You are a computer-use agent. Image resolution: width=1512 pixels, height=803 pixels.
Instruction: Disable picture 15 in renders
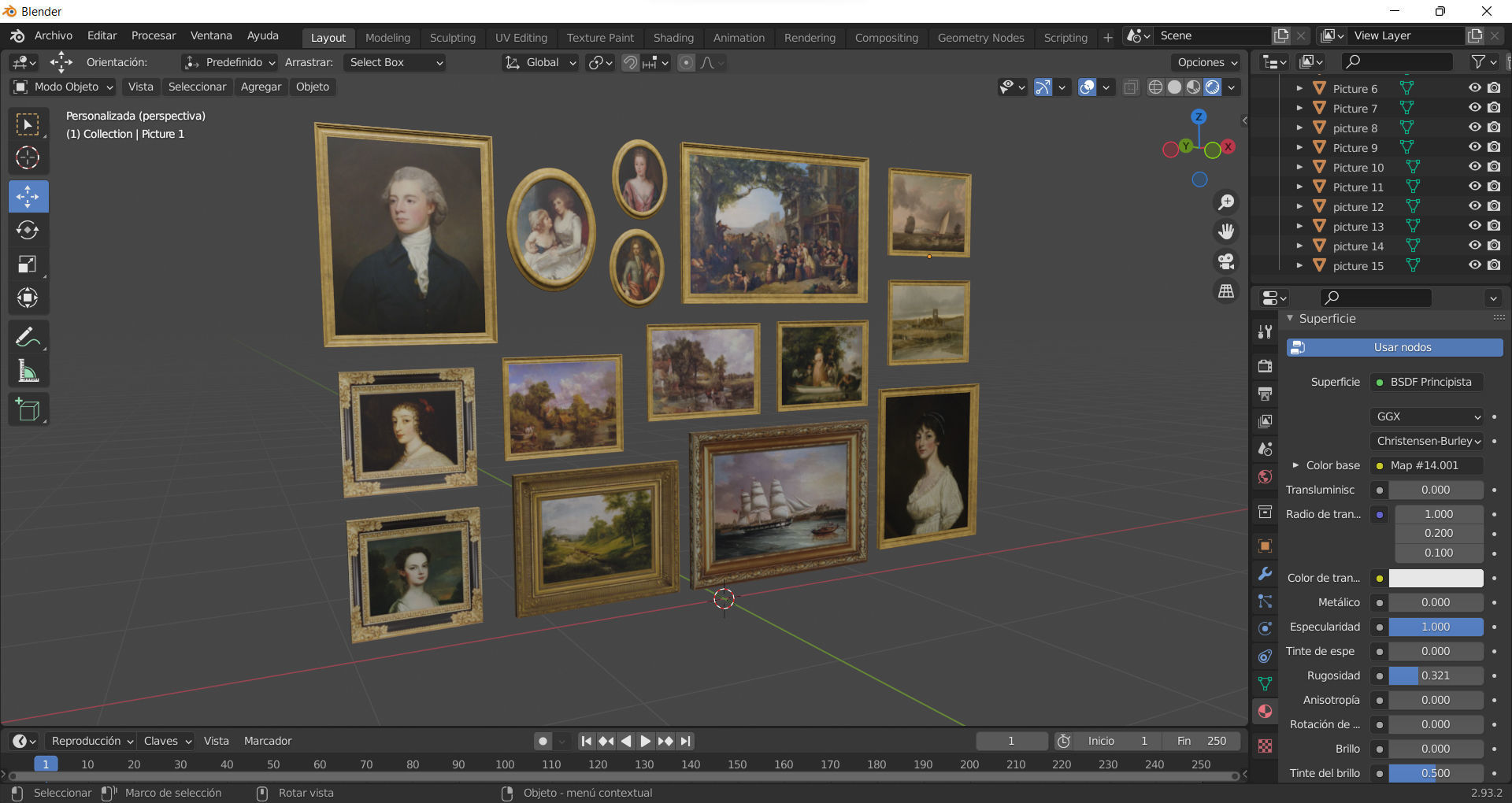click(1494, 265)
